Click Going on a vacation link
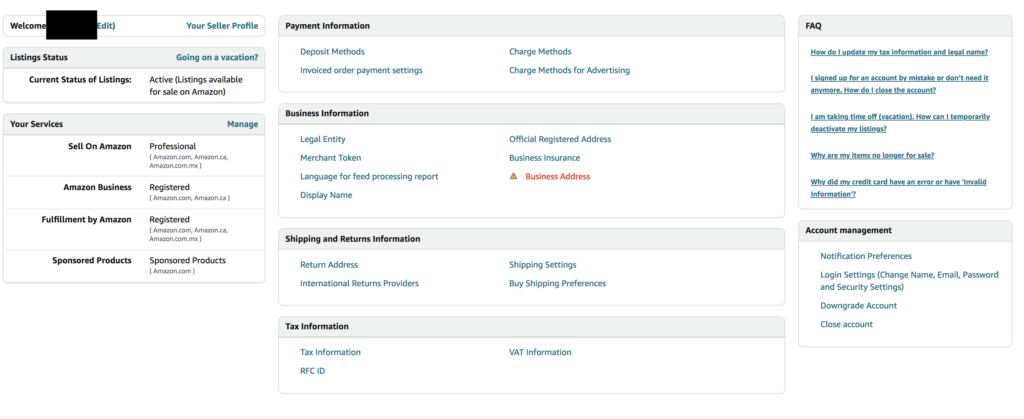This screenshot has width=1024, height=419. point(217,57)
